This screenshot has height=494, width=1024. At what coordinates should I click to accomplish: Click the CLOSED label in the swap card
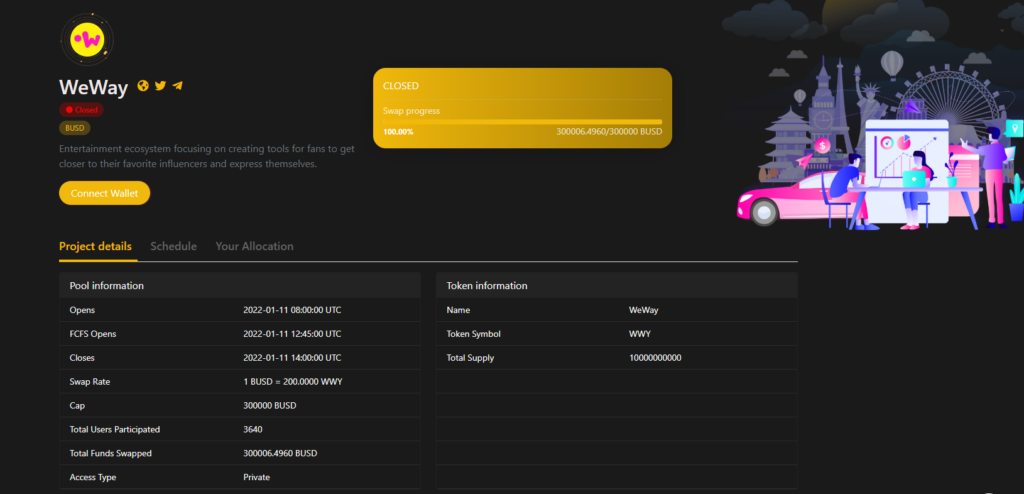[401, 86]
